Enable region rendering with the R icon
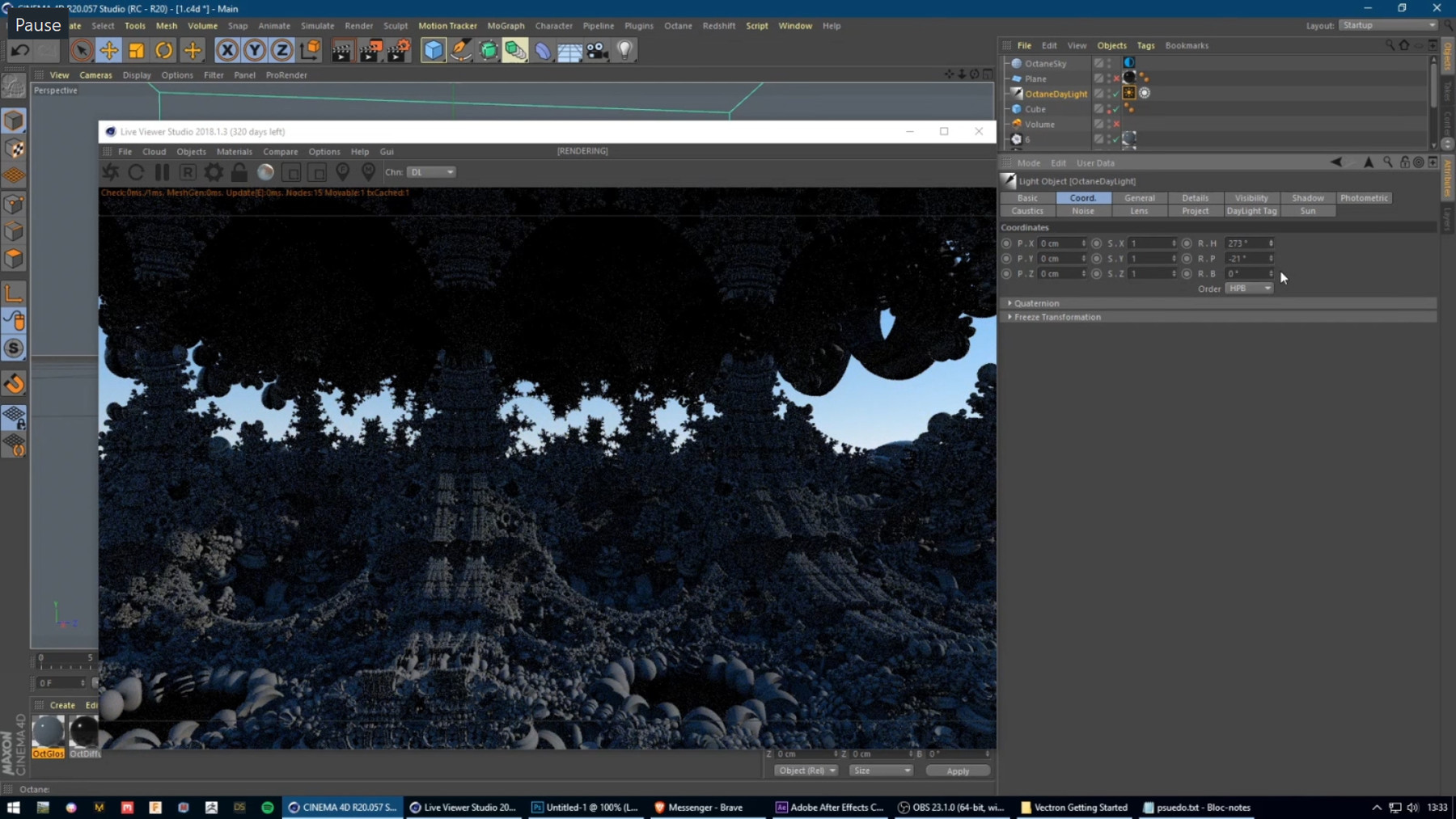This screenshot has height=819, width=1456. (188, 171)
